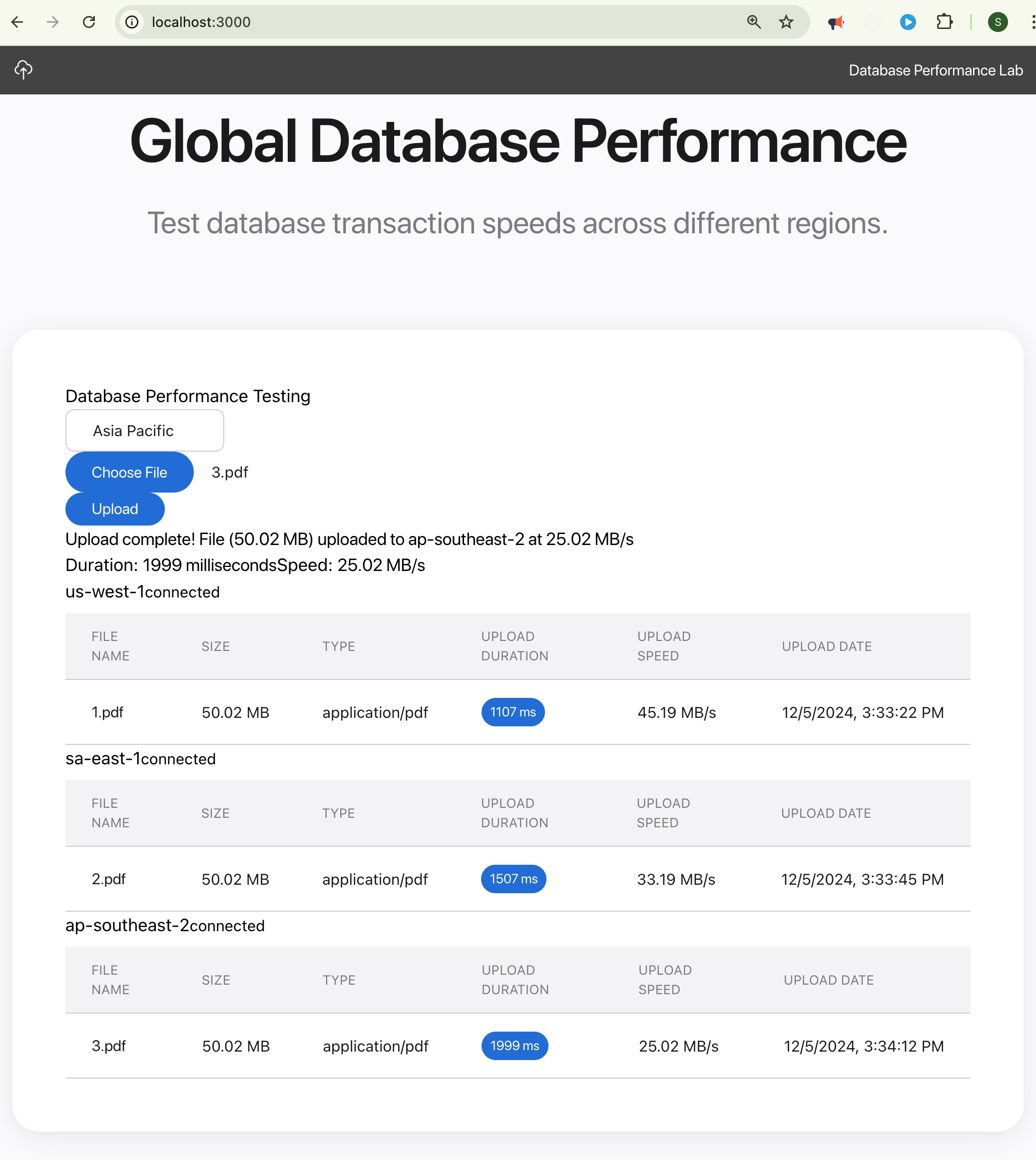Click the 1507 ms duration badge
1036x1160 pixels.
[x=514, y=879]
